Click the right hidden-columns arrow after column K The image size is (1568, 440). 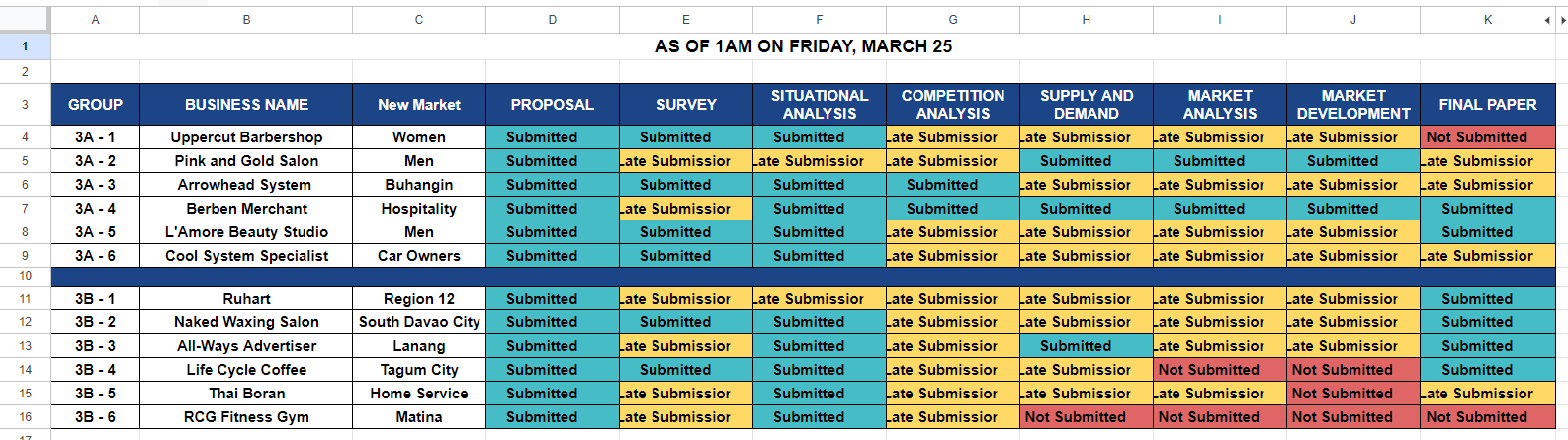[x=1562, y=20]
